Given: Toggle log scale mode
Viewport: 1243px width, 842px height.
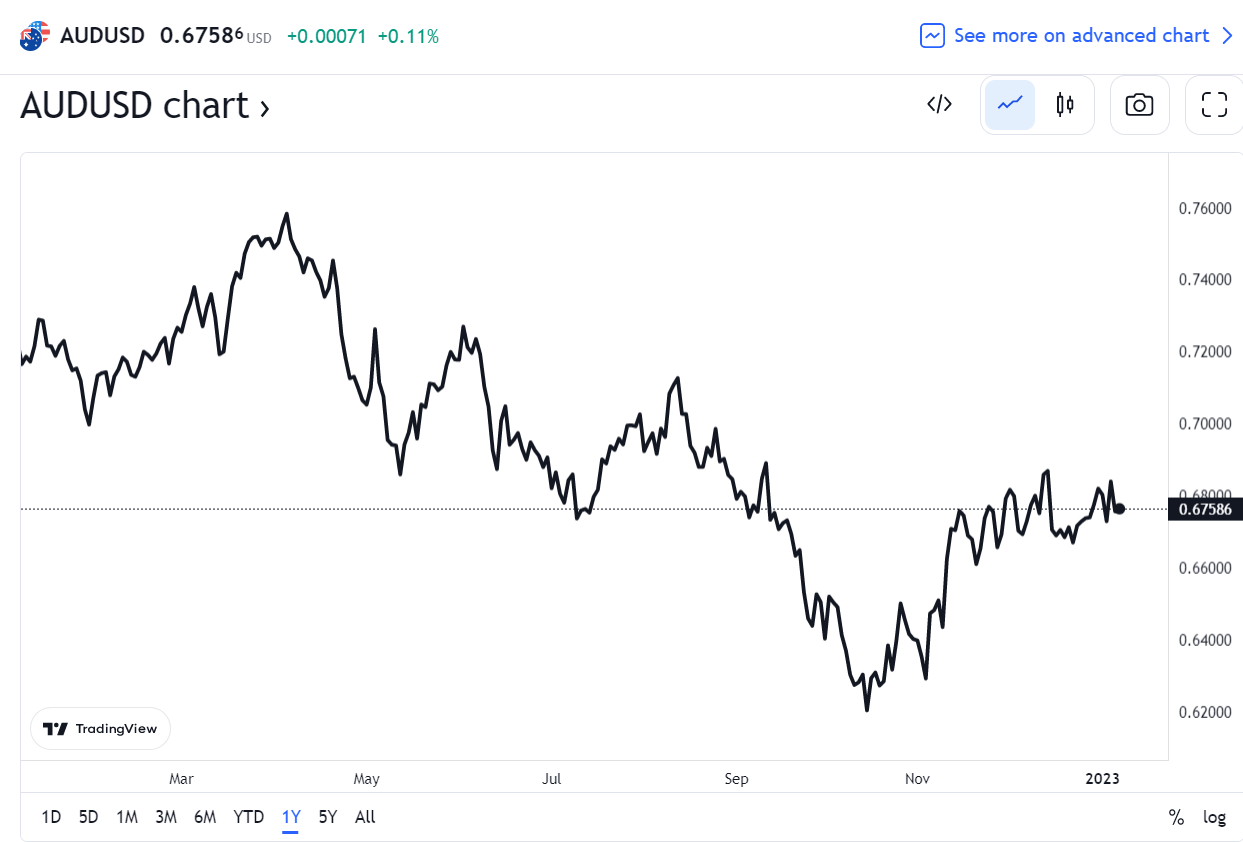Looking at the screenshot, I should point(1214,817).
